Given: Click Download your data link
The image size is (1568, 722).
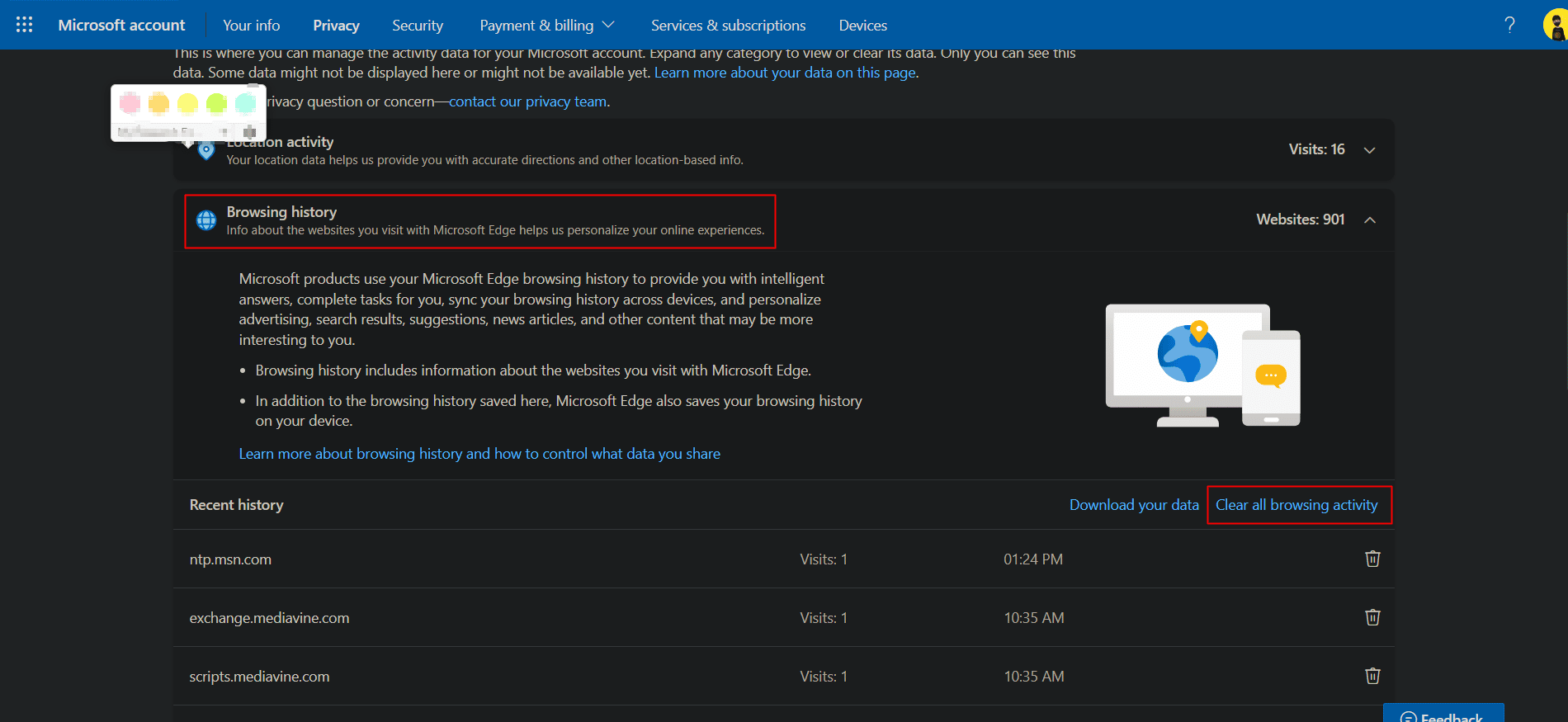Looking at the screenshot, I should coord(1134,505).
